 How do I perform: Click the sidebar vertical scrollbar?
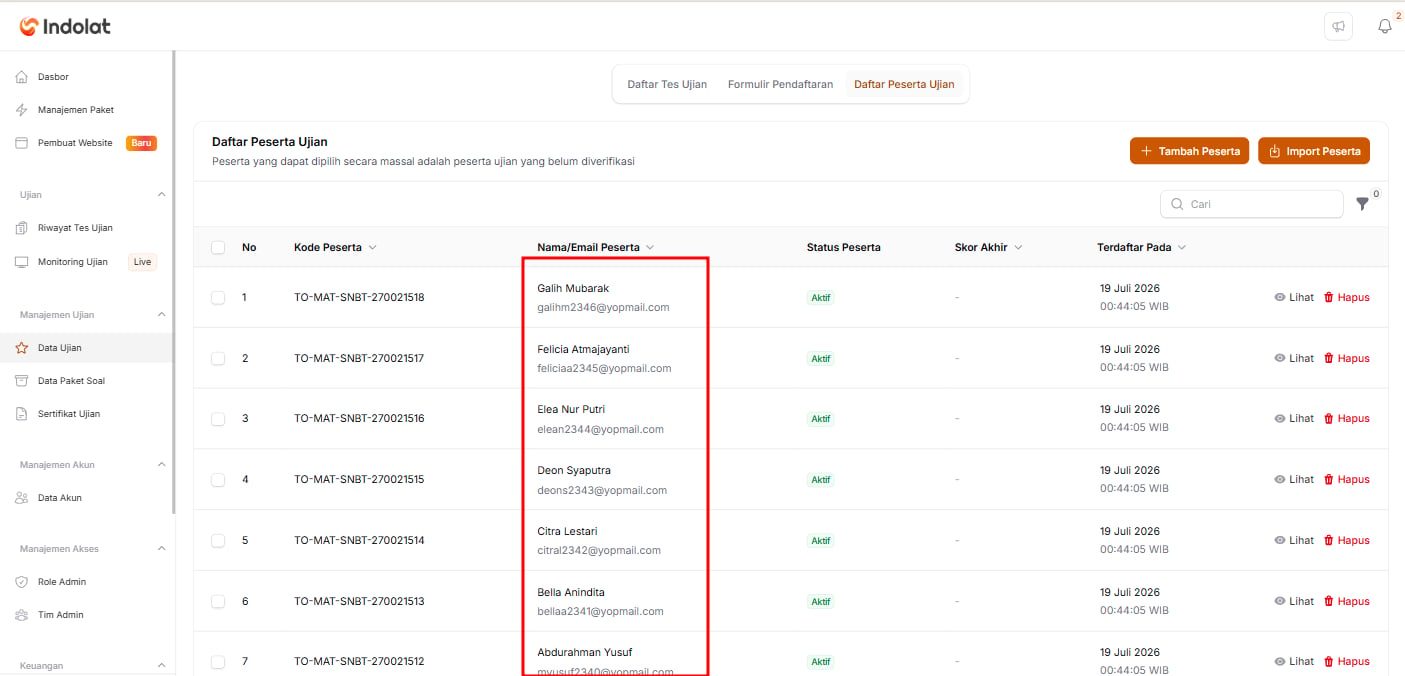(x=174, y=282)
